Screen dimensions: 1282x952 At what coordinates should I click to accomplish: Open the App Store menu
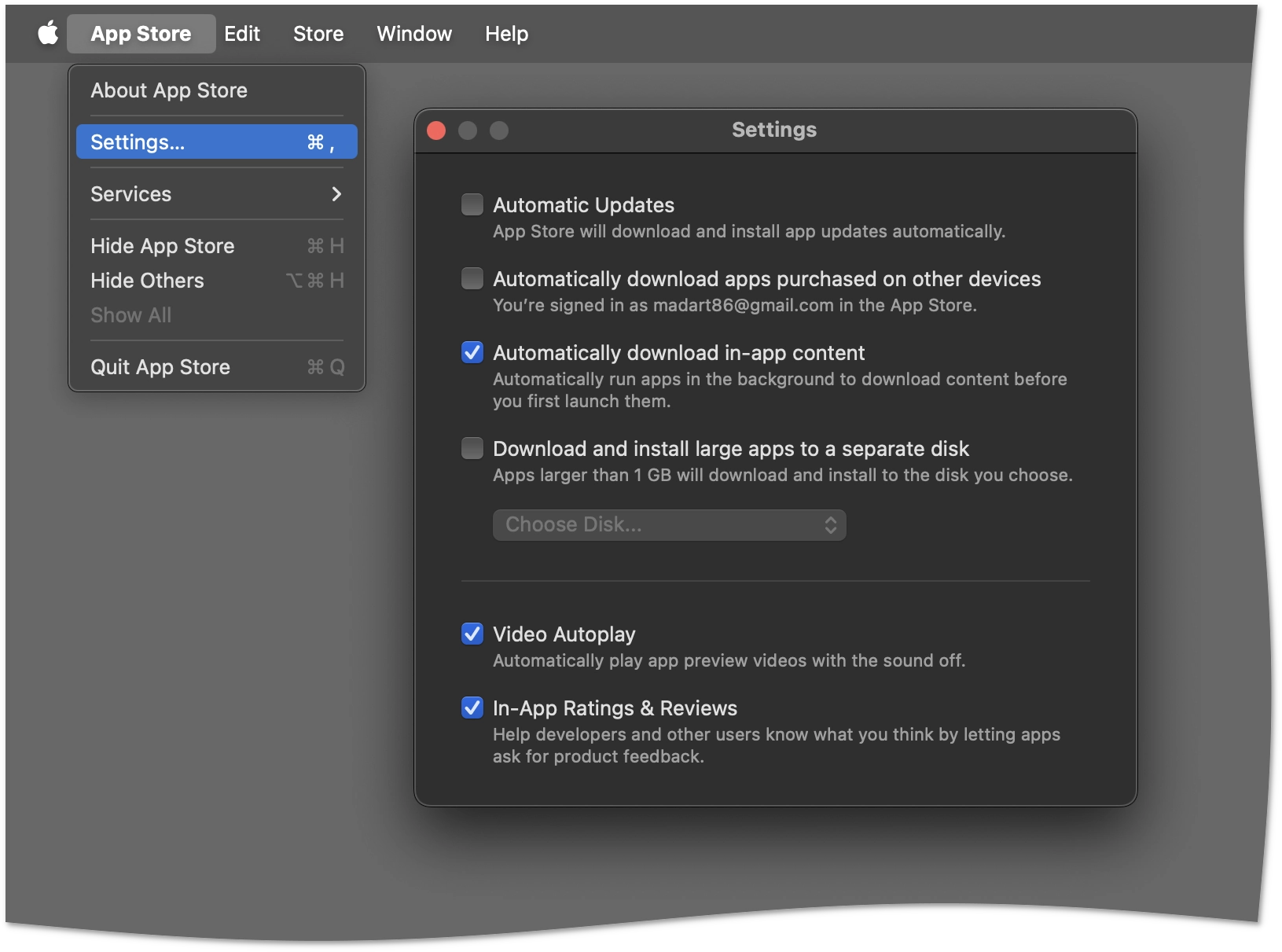click(141, 34)
